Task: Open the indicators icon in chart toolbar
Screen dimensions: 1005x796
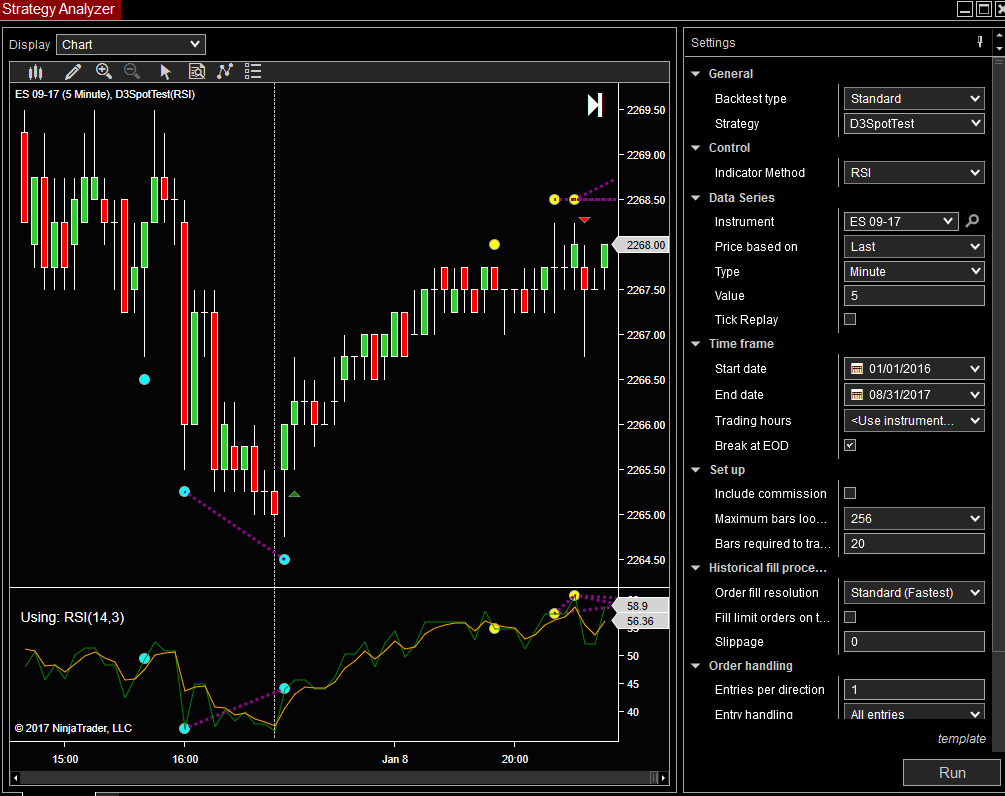Action: pyautogui.click(x=224, y=71)
